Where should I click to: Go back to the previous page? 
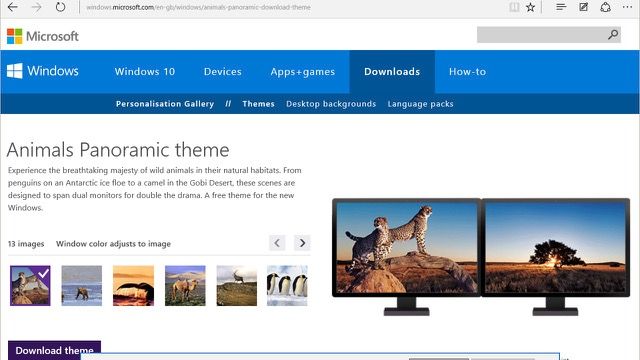(13, 7)
